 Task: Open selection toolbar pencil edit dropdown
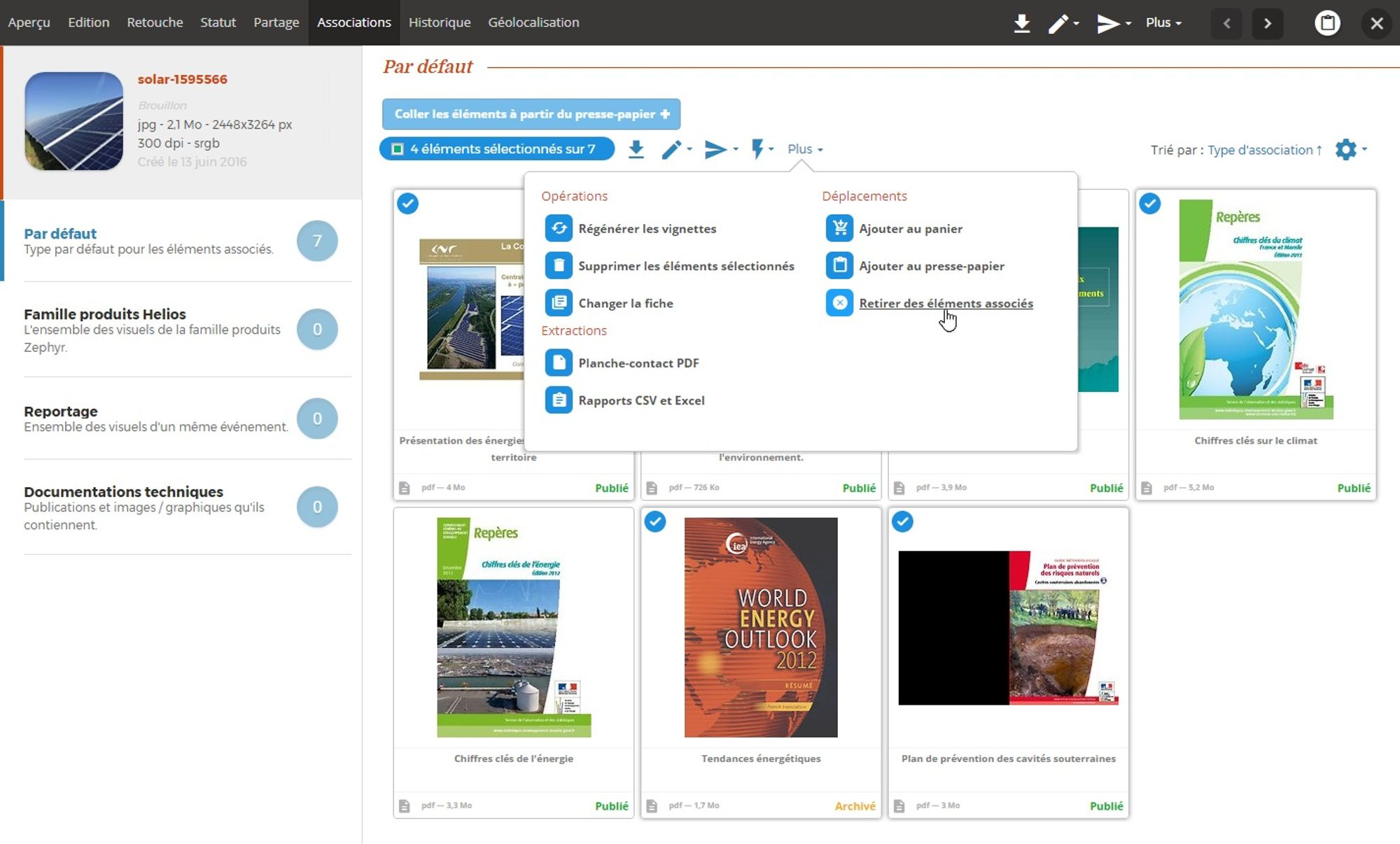pyautogui.click(x=676, y=149)
